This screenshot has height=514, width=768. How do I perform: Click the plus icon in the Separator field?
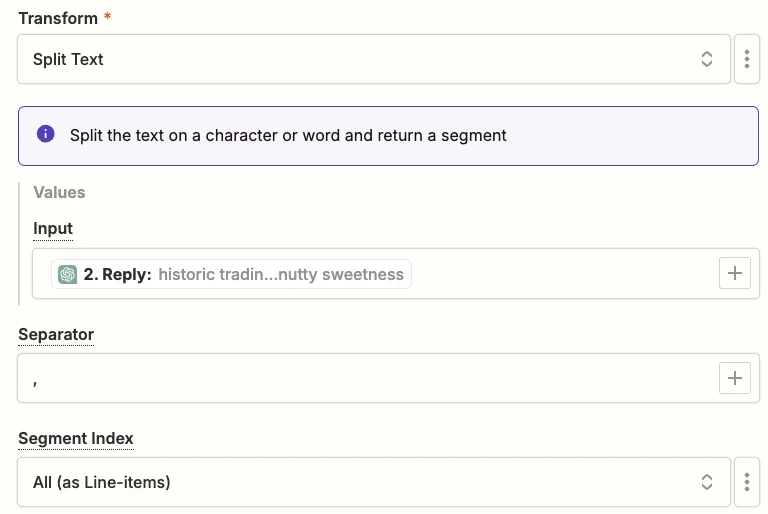point(735,378)
